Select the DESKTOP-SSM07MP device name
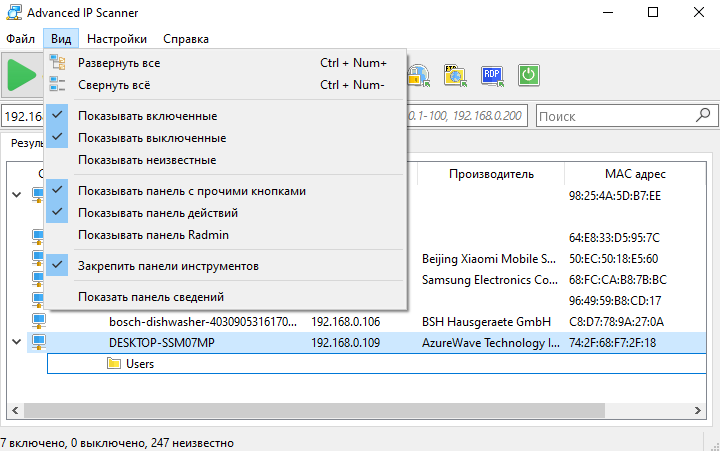This screenshot has height=451, width=720. tap(162, 343)
